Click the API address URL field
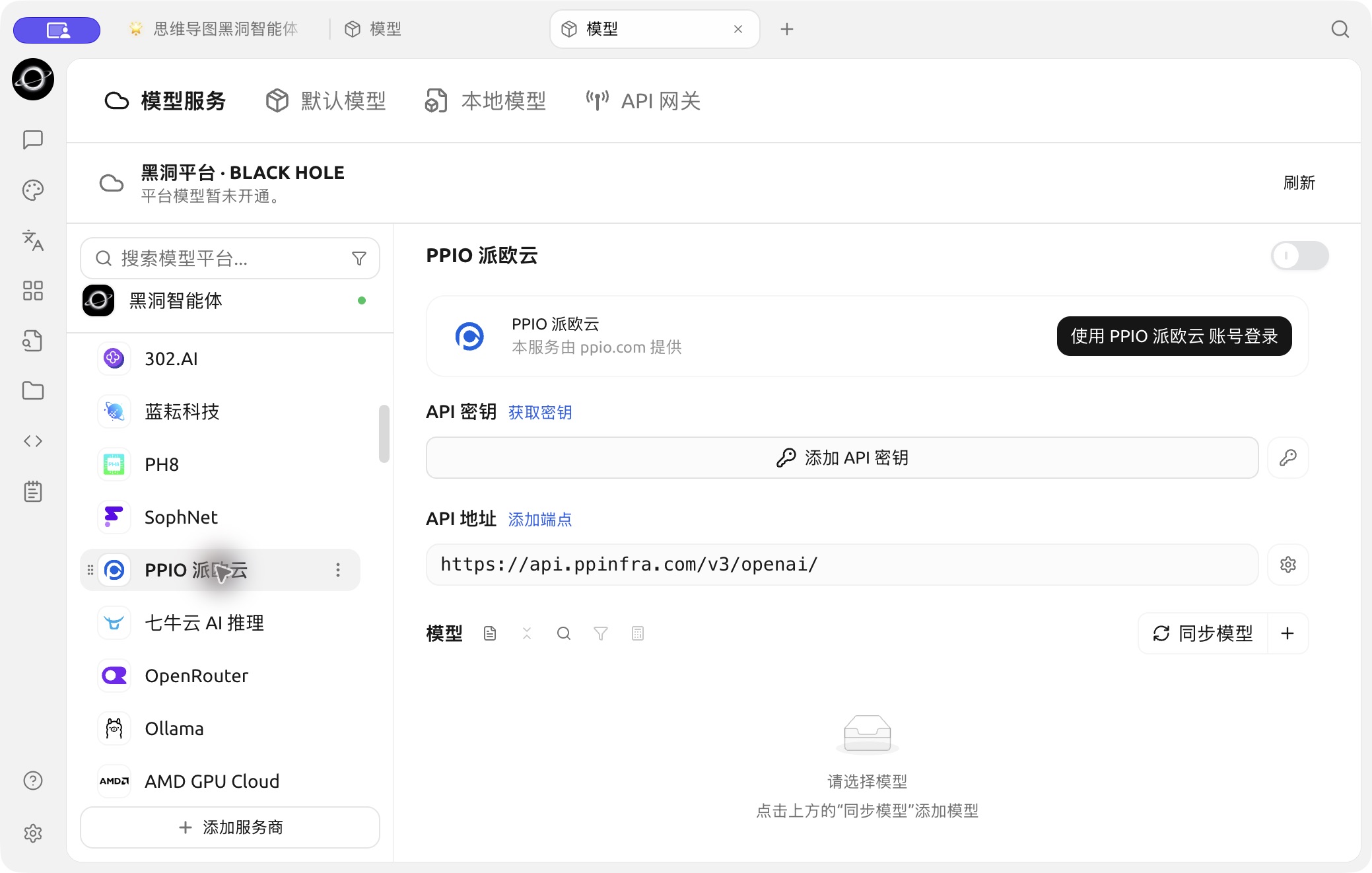This screenshot has width=1372, height=873. [842, 565]
